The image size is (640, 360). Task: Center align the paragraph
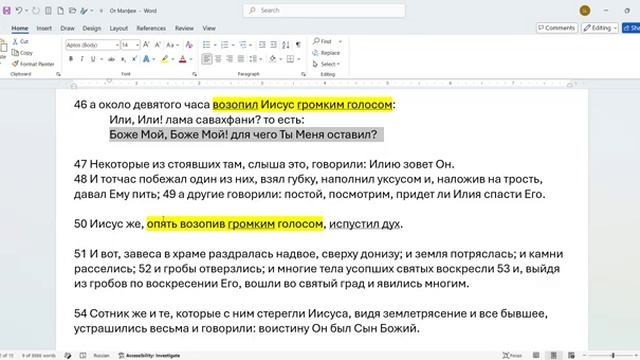click(218, 59)
